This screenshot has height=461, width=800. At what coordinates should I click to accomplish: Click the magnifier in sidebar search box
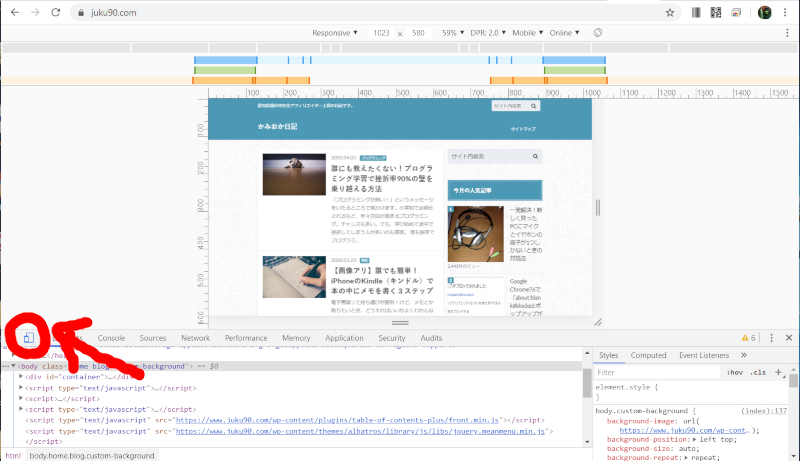tap(535, 156)
